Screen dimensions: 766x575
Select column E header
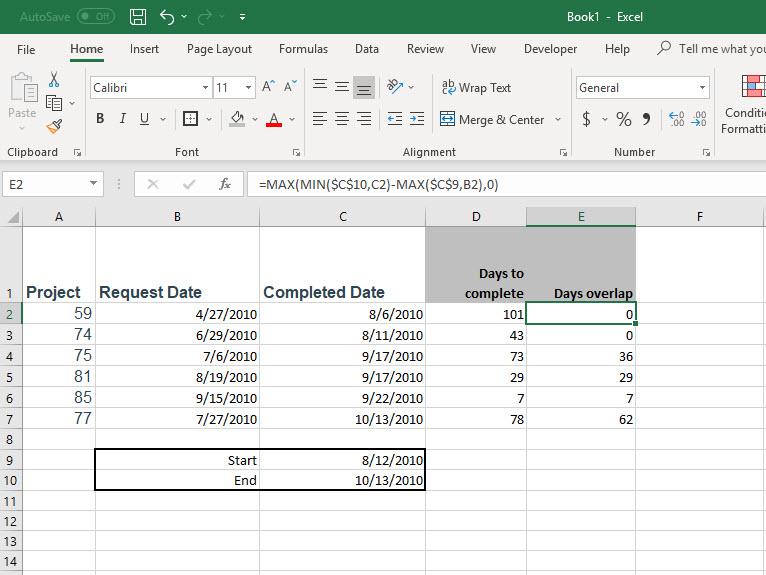click(x=581, y=217)
